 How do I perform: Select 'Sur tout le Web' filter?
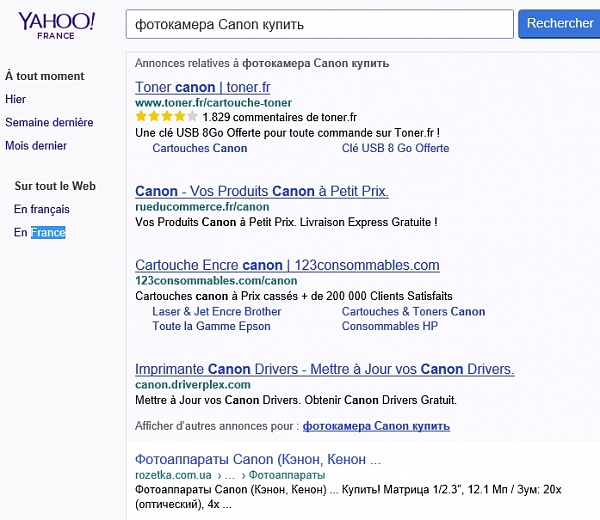[55, 186]
